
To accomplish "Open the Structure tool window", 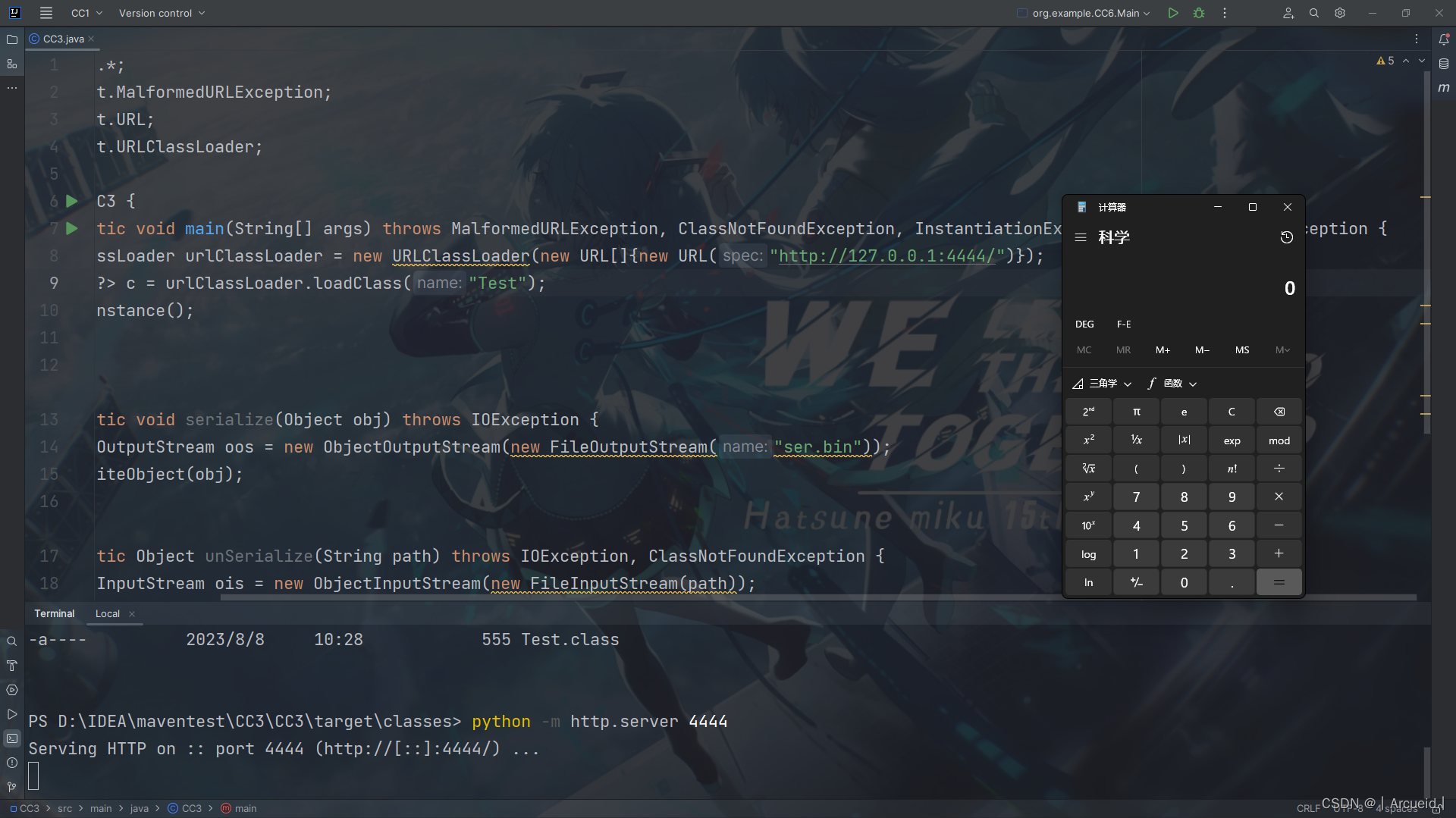I will click(x=12, y=64).
